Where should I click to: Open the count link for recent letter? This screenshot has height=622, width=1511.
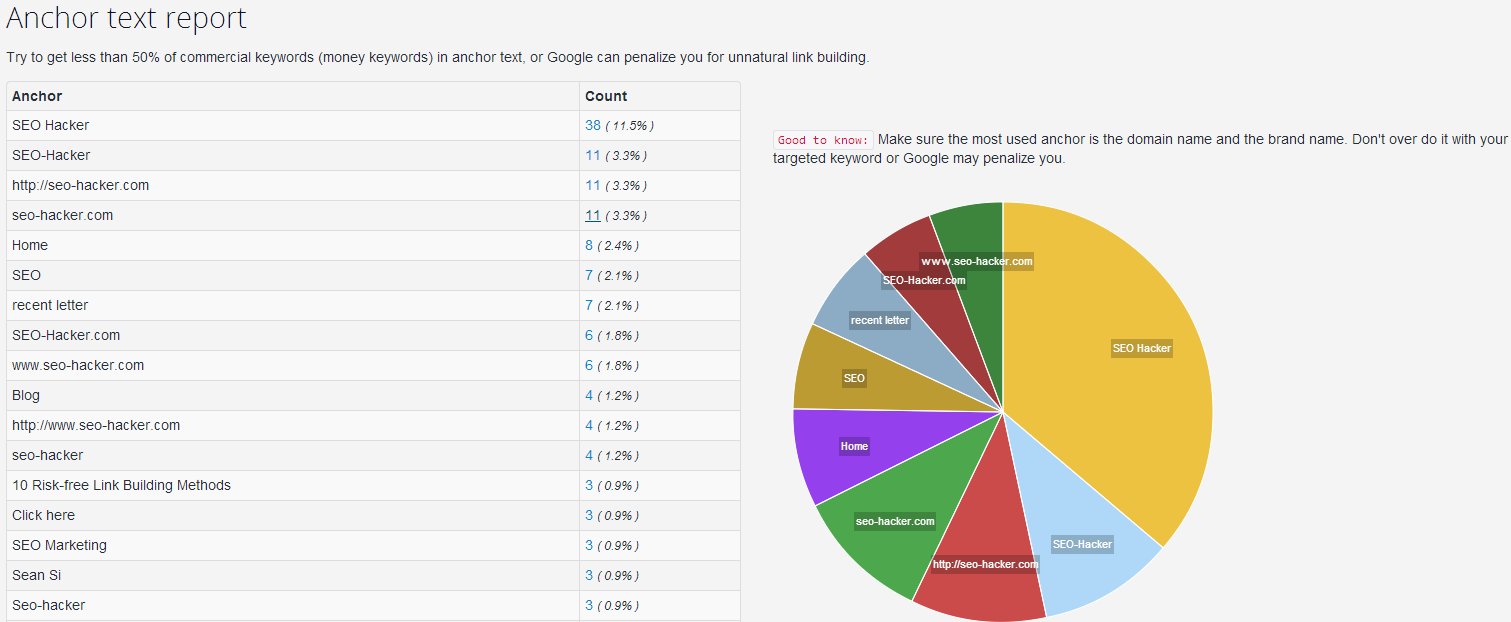(589, 306)
